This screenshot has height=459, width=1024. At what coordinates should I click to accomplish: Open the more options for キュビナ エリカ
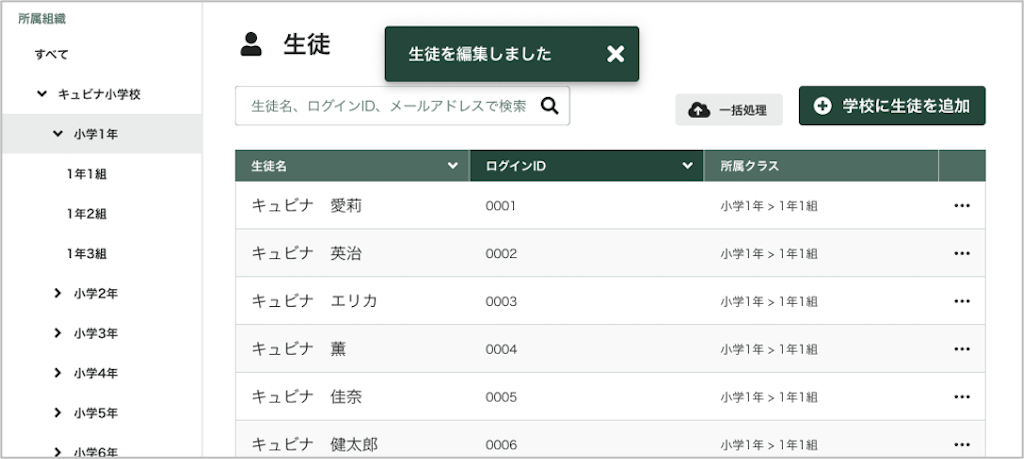(961, 301)
